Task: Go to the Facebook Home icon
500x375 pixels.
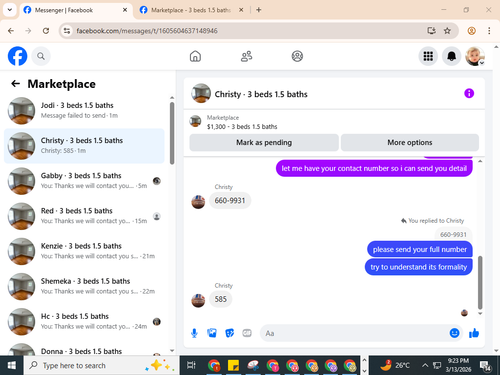Action: click(195, 56)
